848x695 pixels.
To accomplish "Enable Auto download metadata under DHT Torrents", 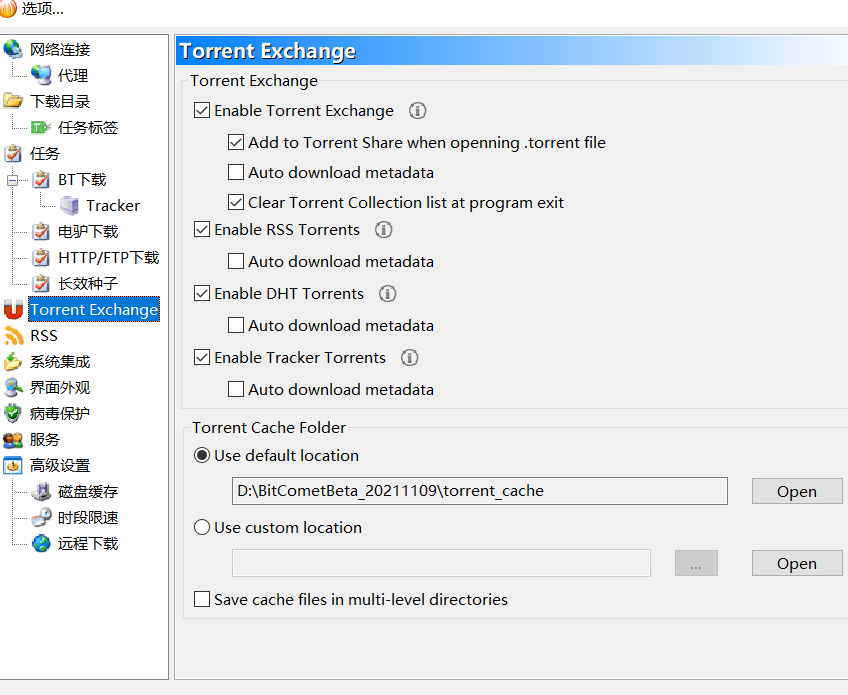I will [x=236, y=326].
